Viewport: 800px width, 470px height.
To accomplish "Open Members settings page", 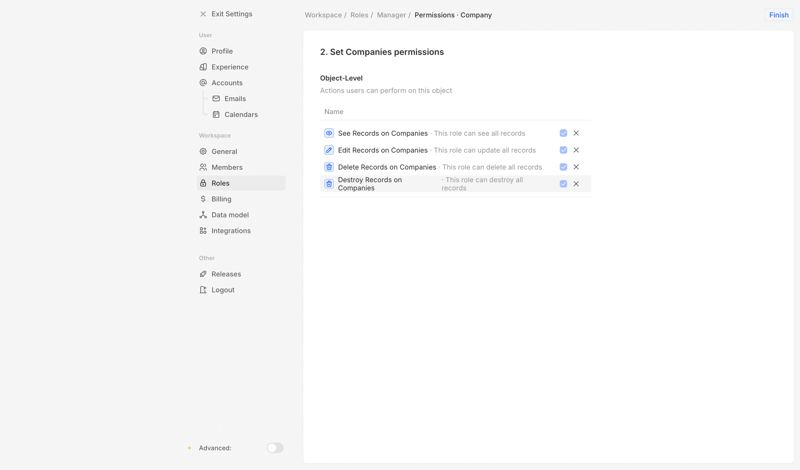I will pyautogui.click(x=241, y=167).
